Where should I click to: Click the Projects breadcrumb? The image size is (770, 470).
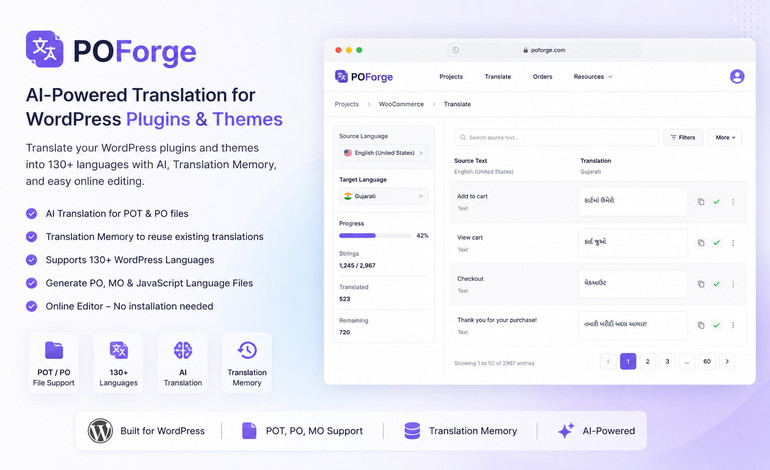(x=347, y=104)
